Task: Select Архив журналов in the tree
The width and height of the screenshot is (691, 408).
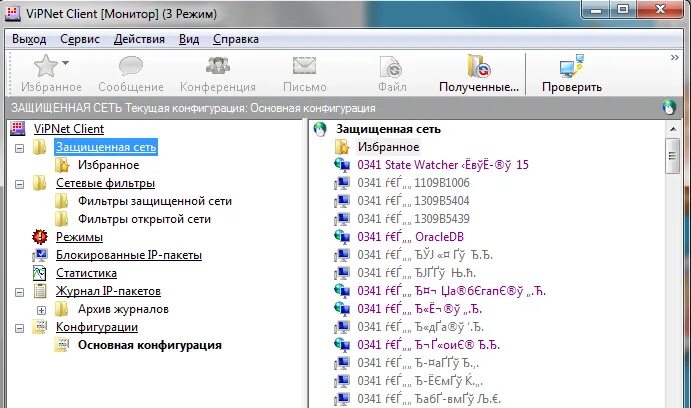Action: [x=123, y=309]
